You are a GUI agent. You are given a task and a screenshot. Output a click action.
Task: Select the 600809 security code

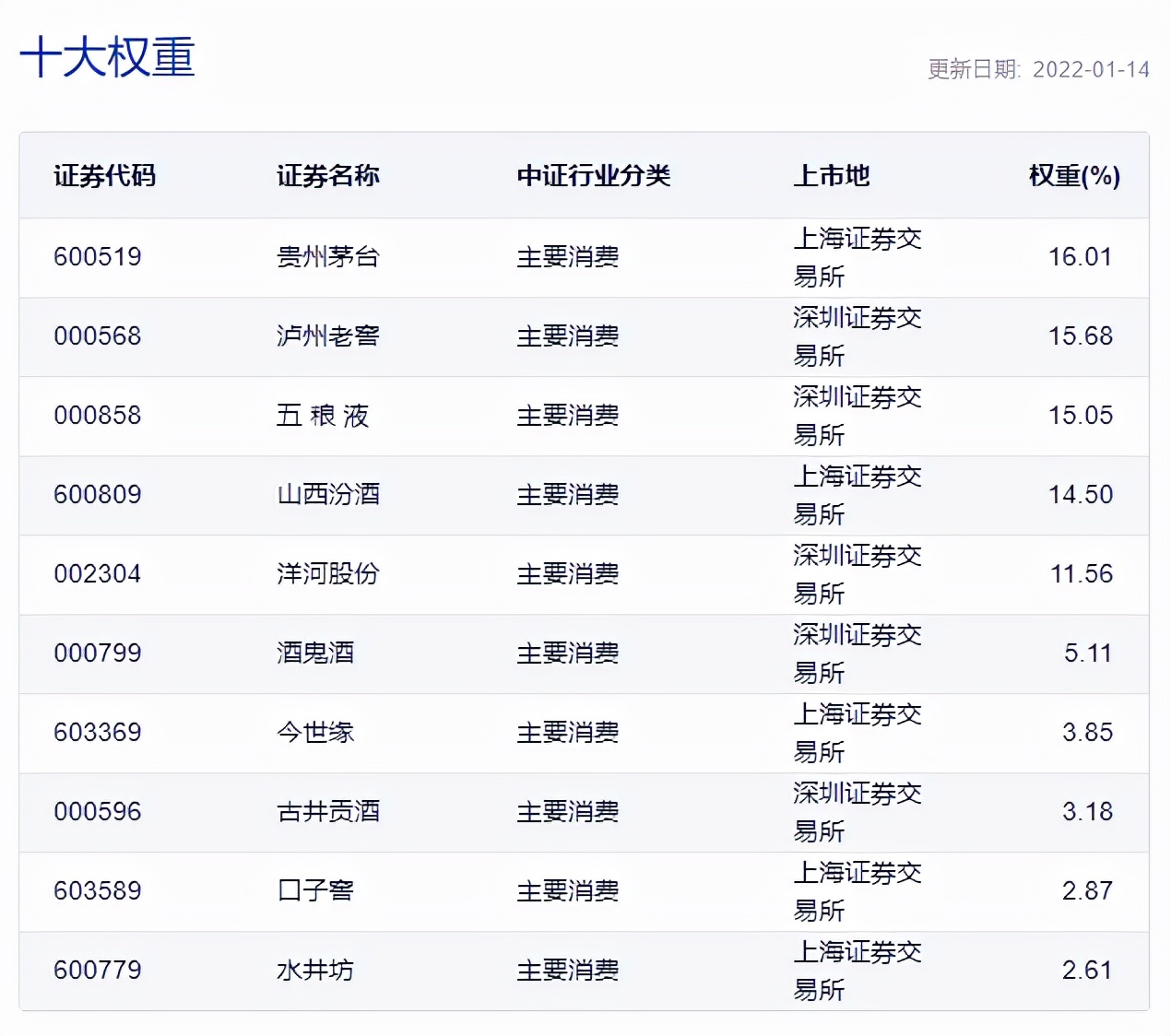click(98, 496)
